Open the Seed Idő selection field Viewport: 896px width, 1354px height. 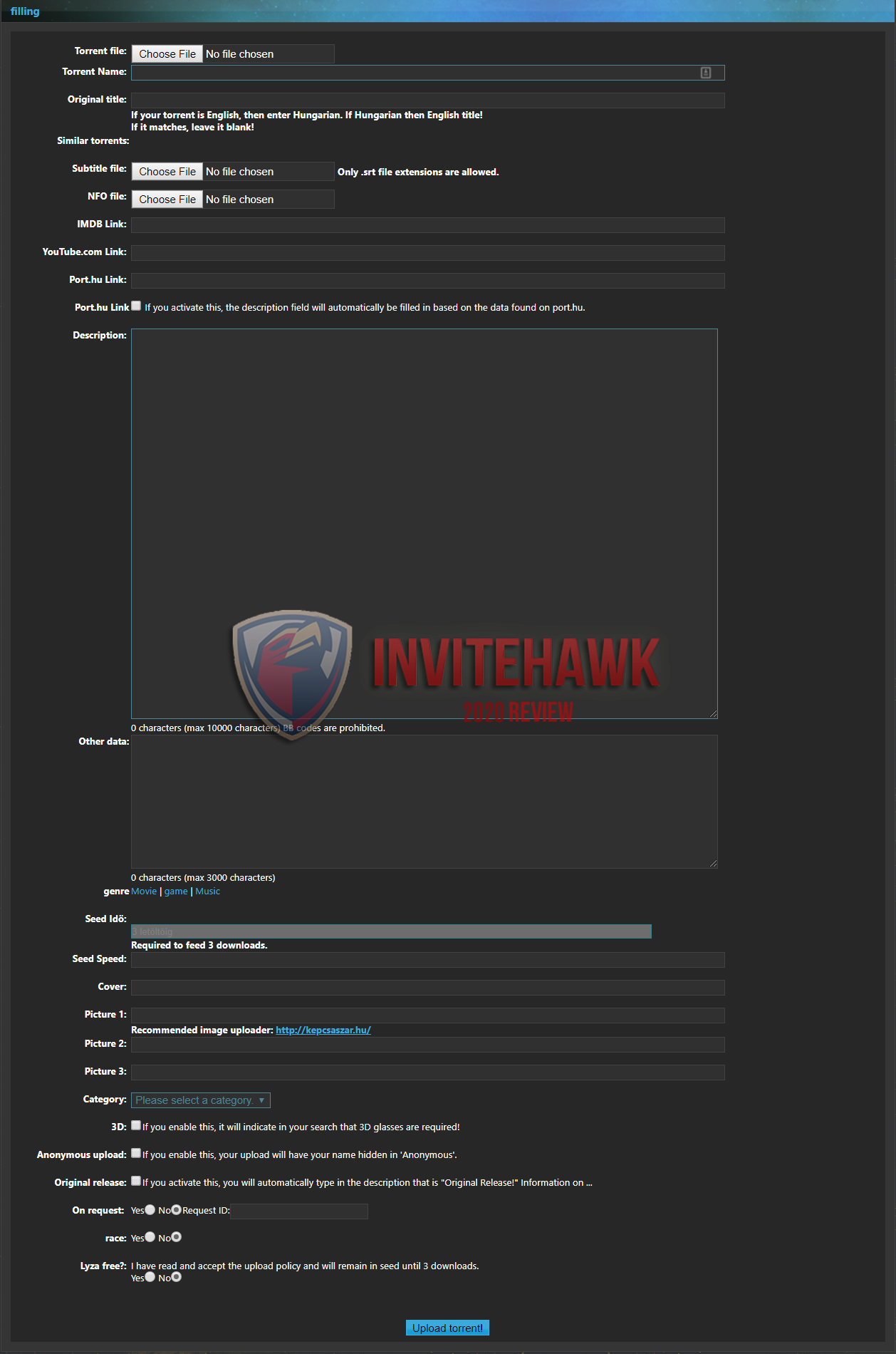[x=391, y=931]
